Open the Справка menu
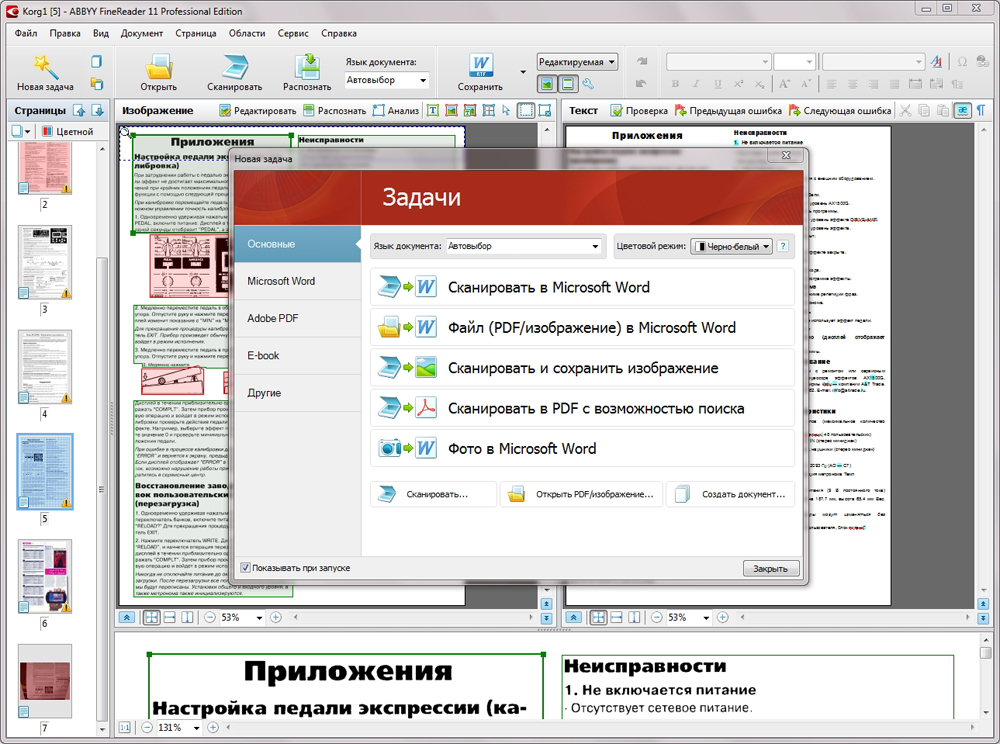Viewport: 1000px width, 744px height. (x=339, y=33)
